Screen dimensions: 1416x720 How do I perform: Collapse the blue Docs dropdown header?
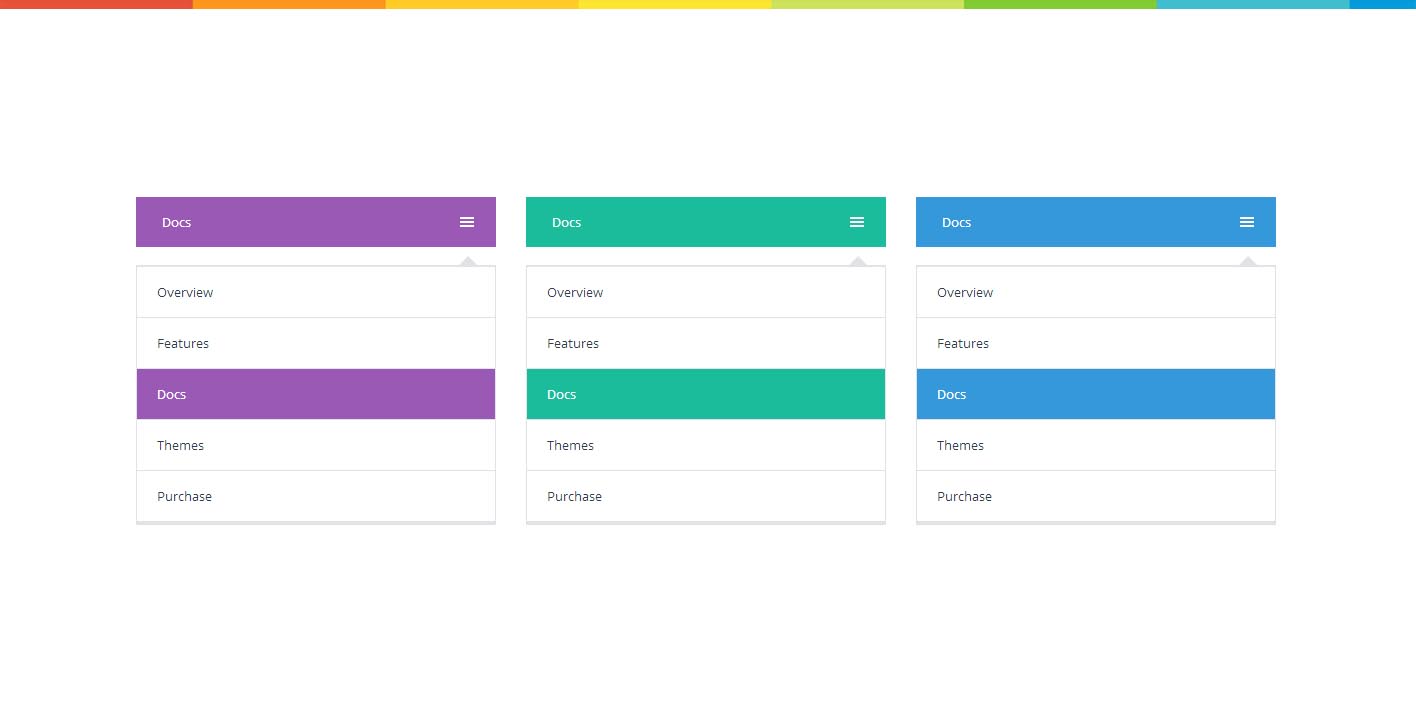pyautogui.click(x=1096, y=222)
